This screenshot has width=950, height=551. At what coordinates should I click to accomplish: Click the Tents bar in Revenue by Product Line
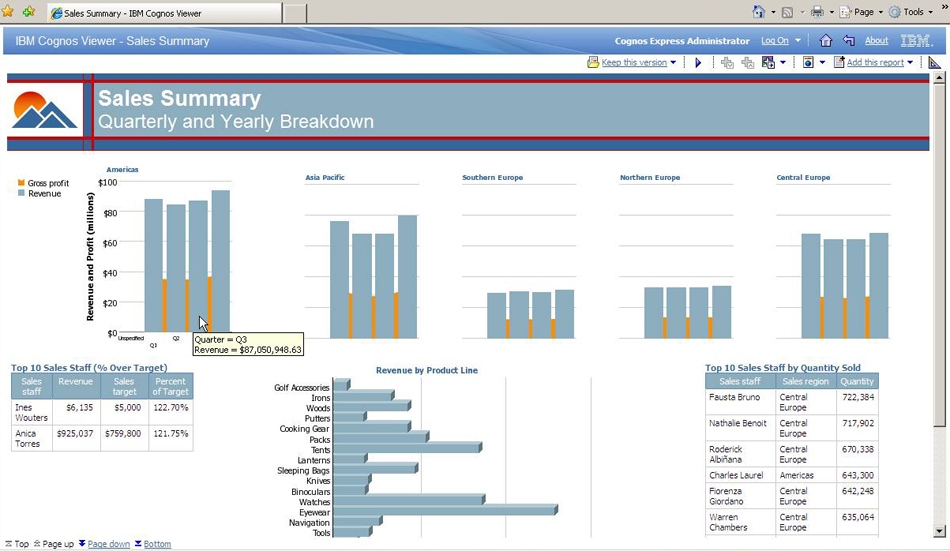pyautogui.click(x=407, y=448)
